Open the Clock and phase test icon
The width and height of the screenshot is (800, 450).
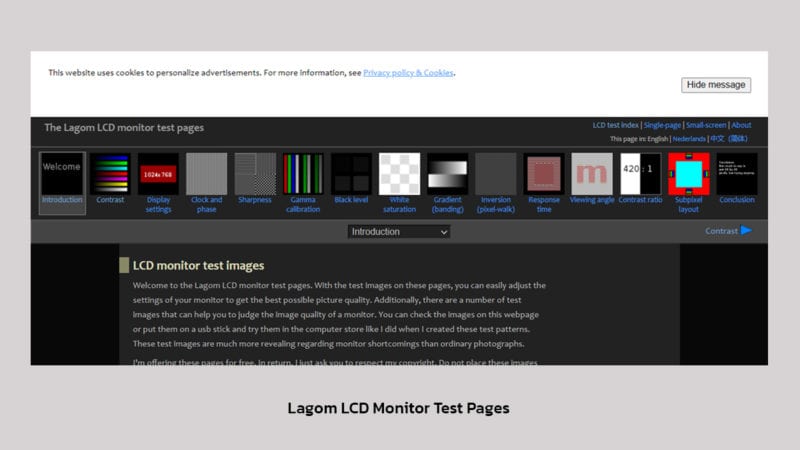pyautogui.click(x=207, y=173)
